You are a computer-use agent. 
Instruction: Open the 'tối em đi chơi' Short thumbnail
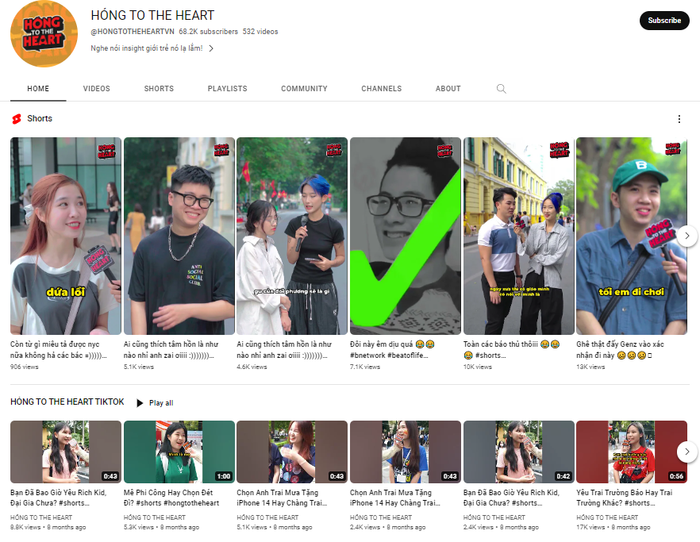[632, 236]
